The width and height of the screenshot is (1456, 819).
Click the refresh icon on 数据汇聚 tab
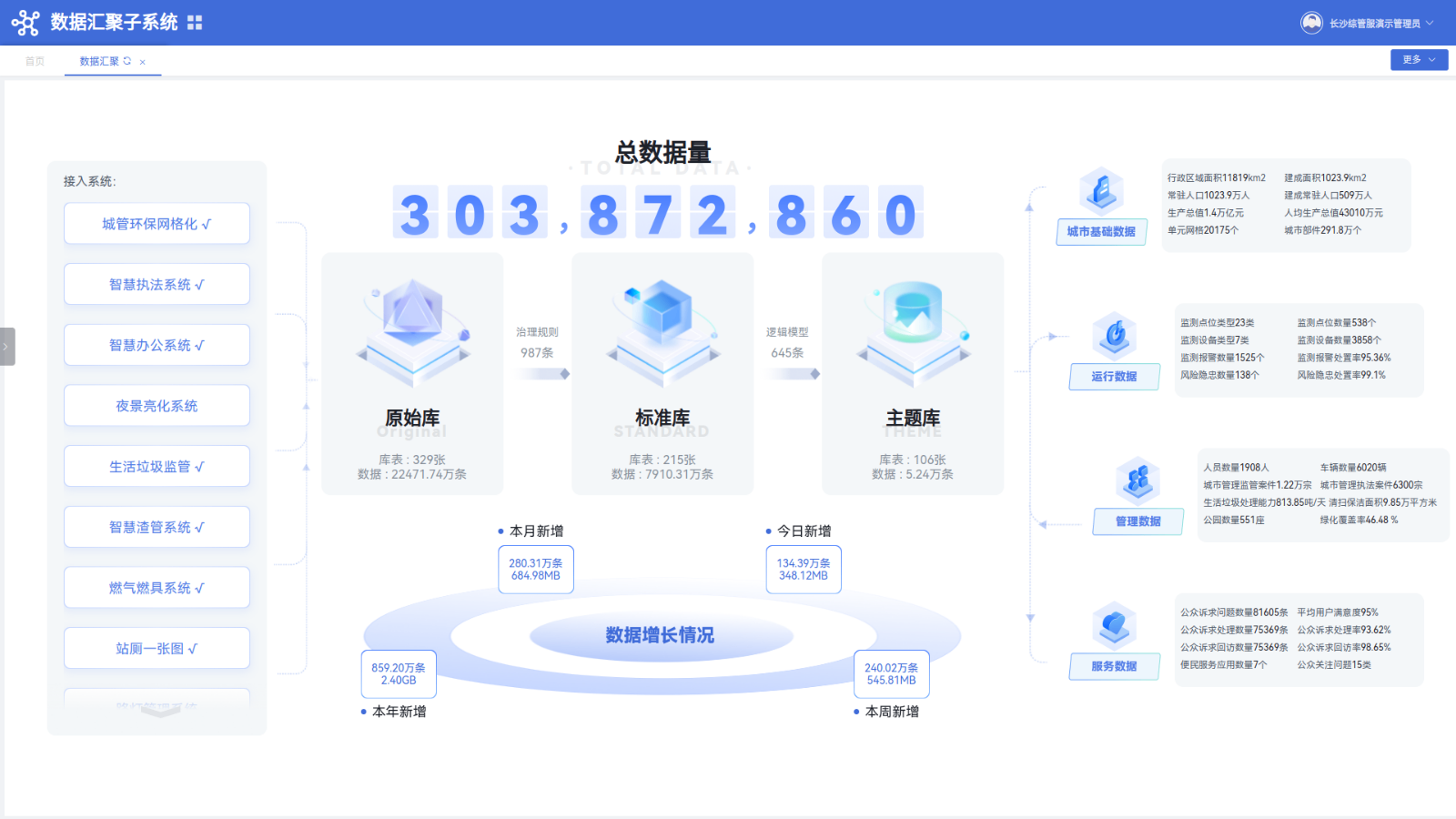127,61
